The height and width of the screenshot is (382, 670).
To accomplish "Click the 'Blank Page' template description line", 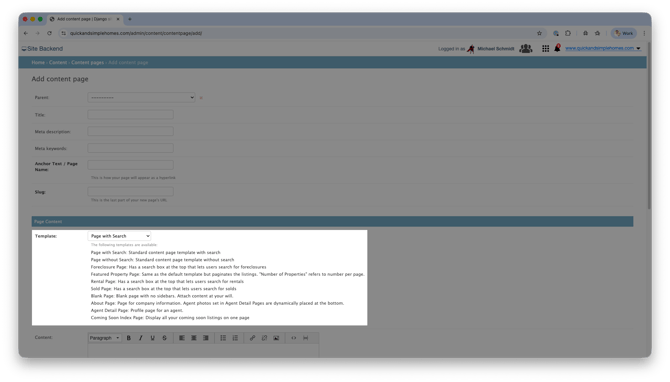I will tap(162, 296).
